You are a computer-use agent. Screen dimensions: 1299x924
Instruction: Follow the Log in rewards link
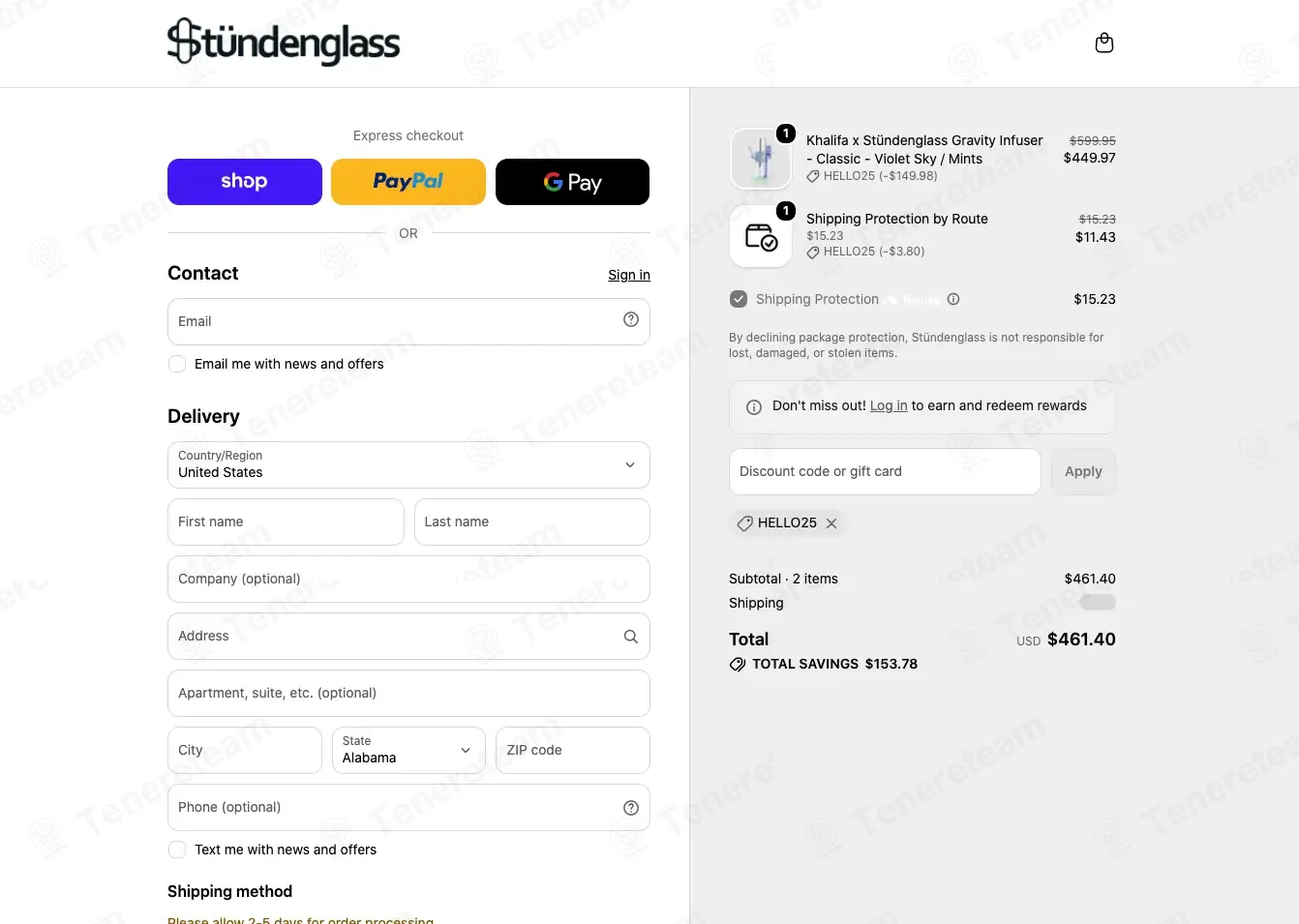tap(889, 406)
